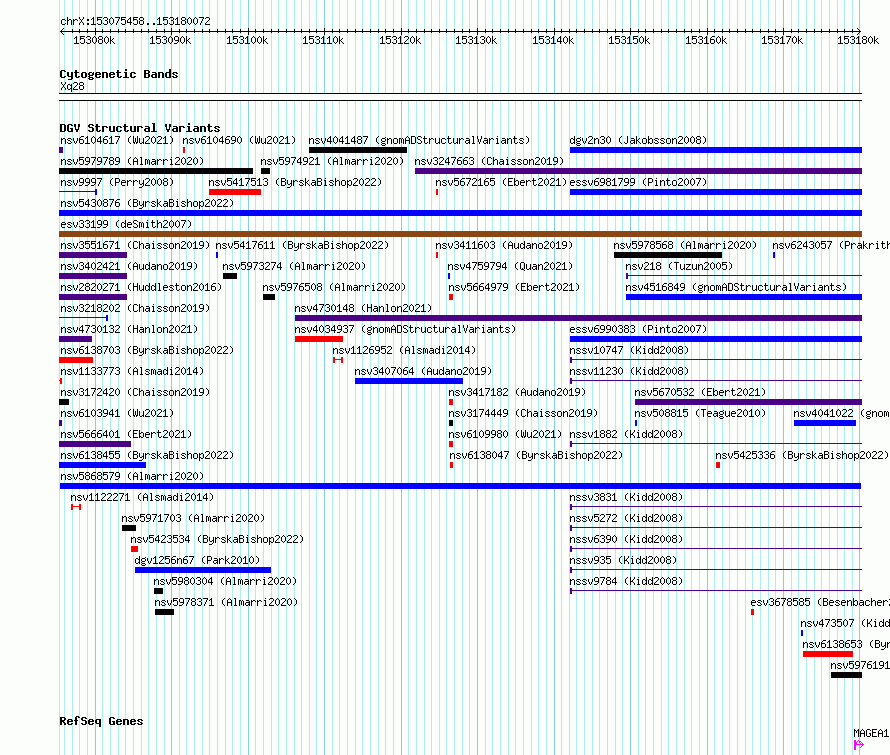Open the nssv10747 (Kidd2008) label

(629, 350)
